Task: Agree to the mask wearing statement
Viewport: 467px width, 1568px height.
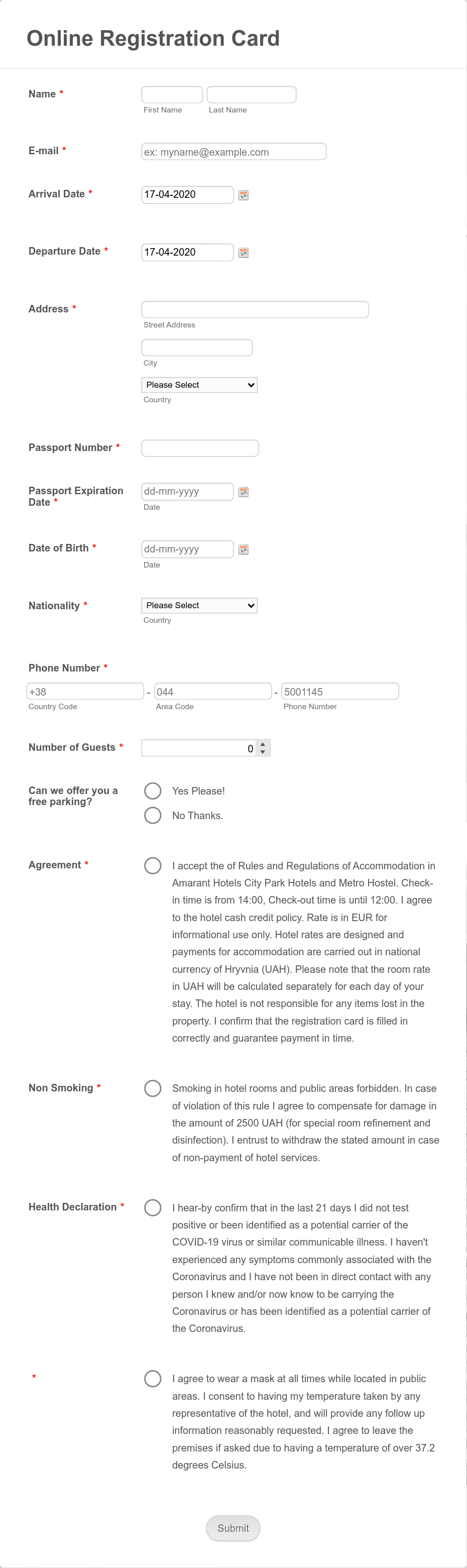Action: pyautogui.click(x=153, y=1379)
